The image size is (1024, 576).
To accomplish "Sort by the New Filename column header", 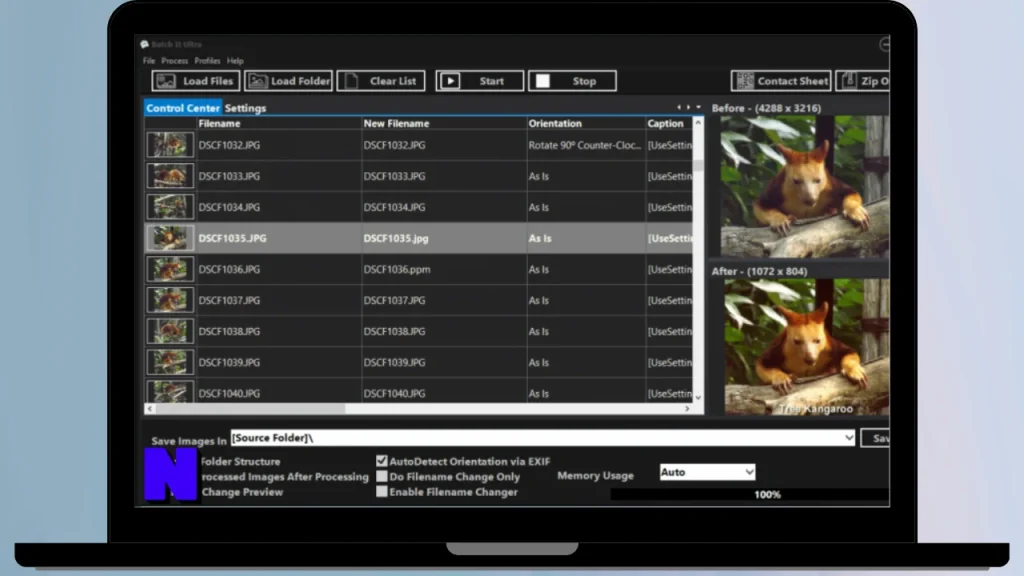I will click(444, 123).
